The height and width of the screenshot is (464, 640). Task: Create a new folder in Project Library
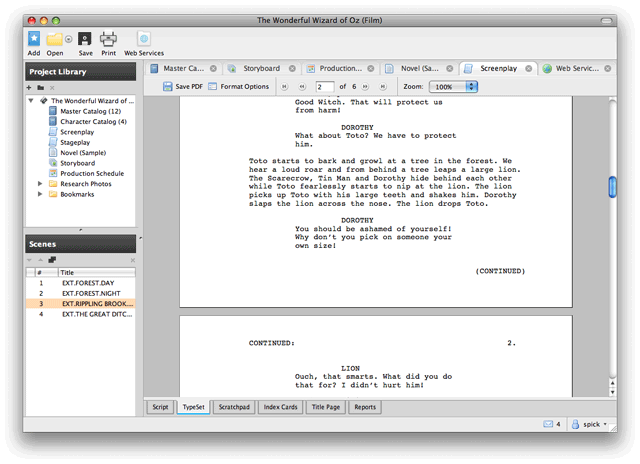coord(40,88)
